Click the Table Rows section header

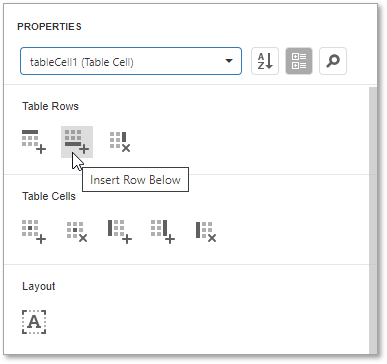tap(50, 106)
